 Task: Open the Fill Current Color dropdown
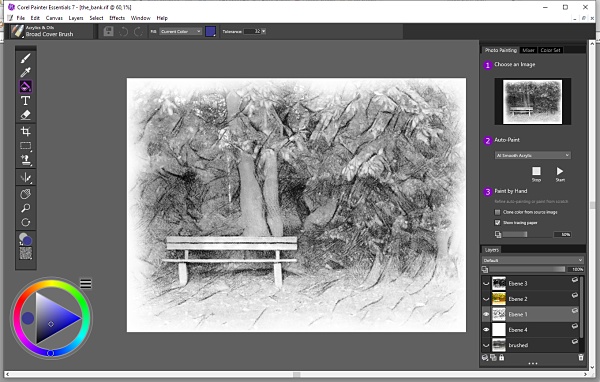181,31
